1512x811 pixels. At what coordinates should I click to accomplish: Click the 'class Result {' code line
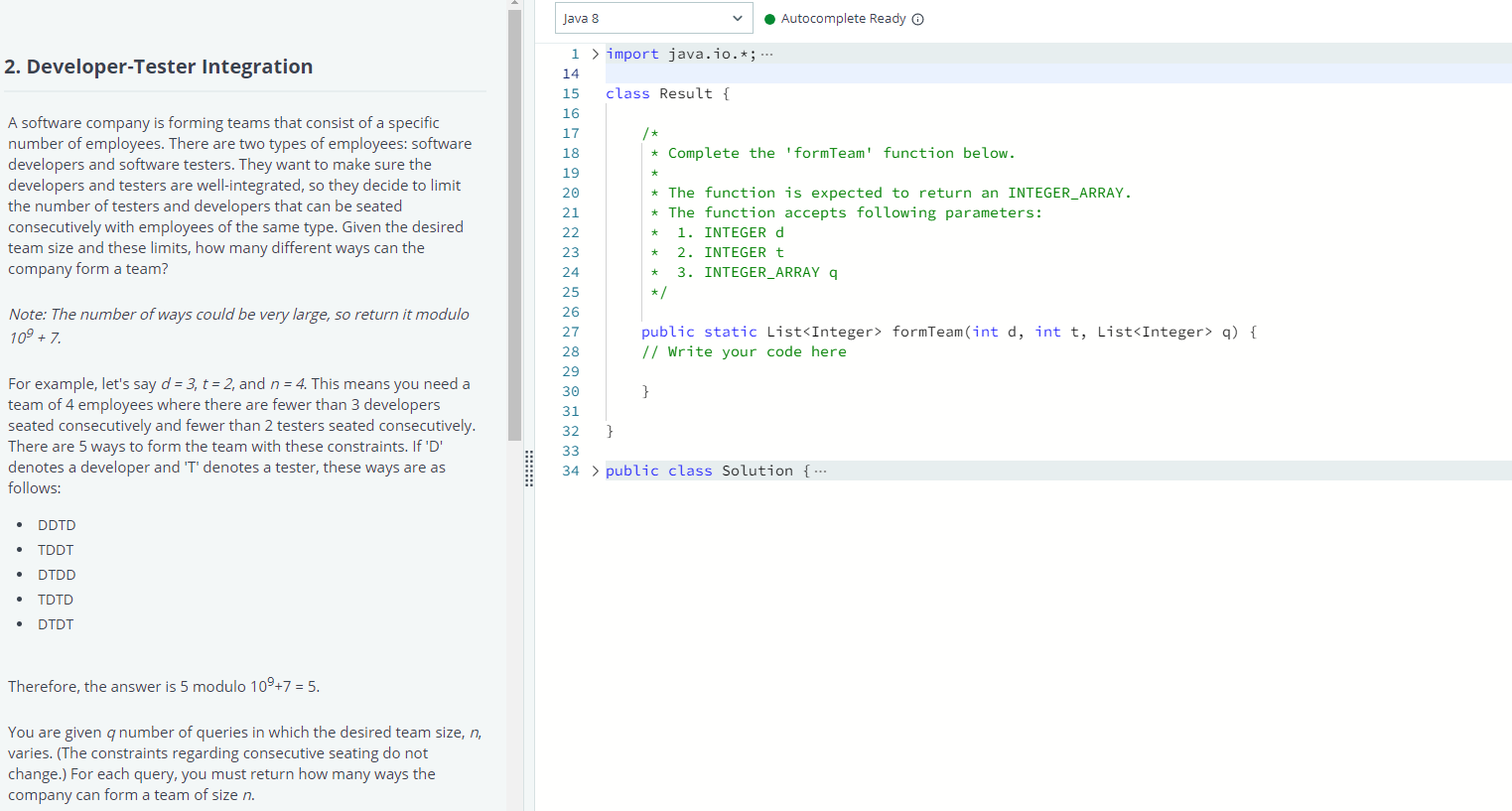coord(667,93)
